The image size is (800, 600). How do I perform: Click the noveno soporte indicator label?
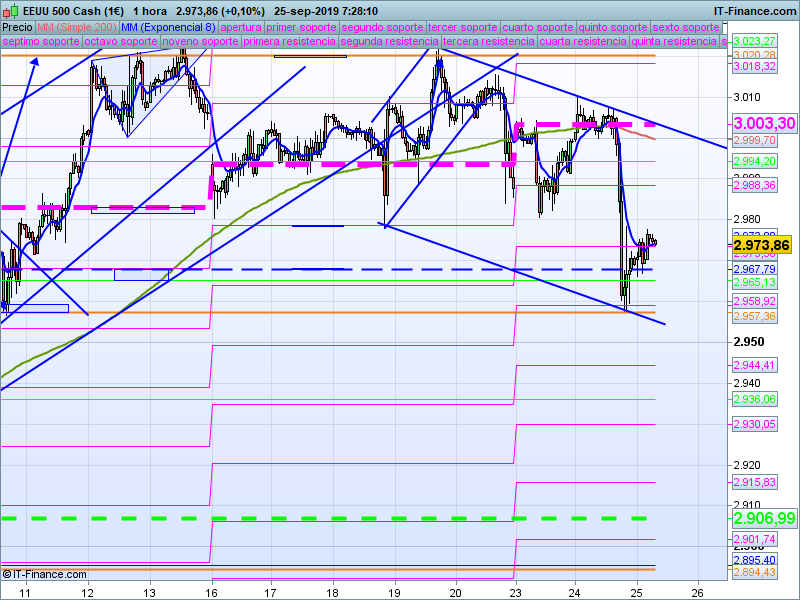pyautogui.click(x=200, y=42)
